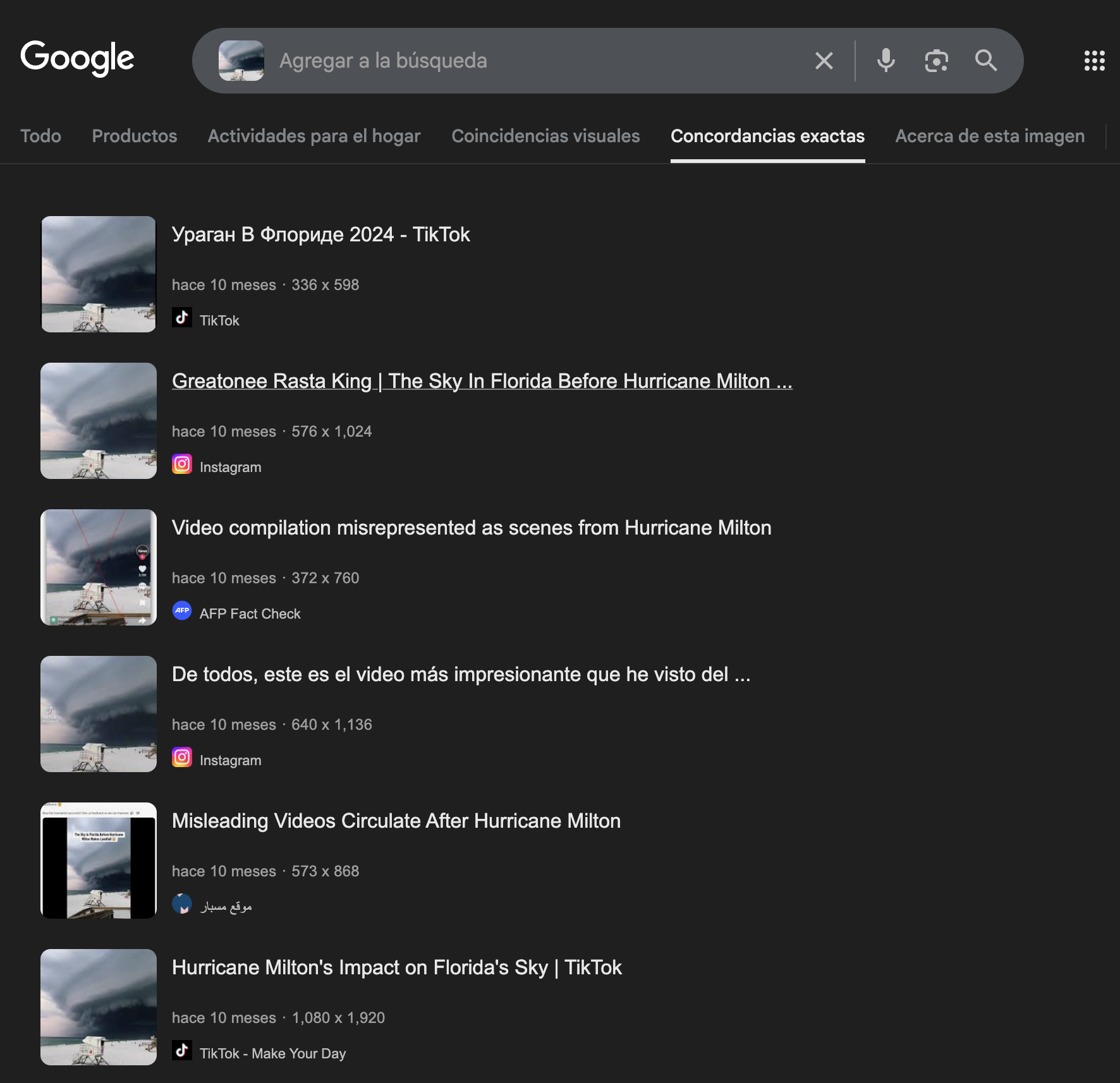Start voice search with microphone icon
This screenshot has height=1083, width=1120.
886,61
